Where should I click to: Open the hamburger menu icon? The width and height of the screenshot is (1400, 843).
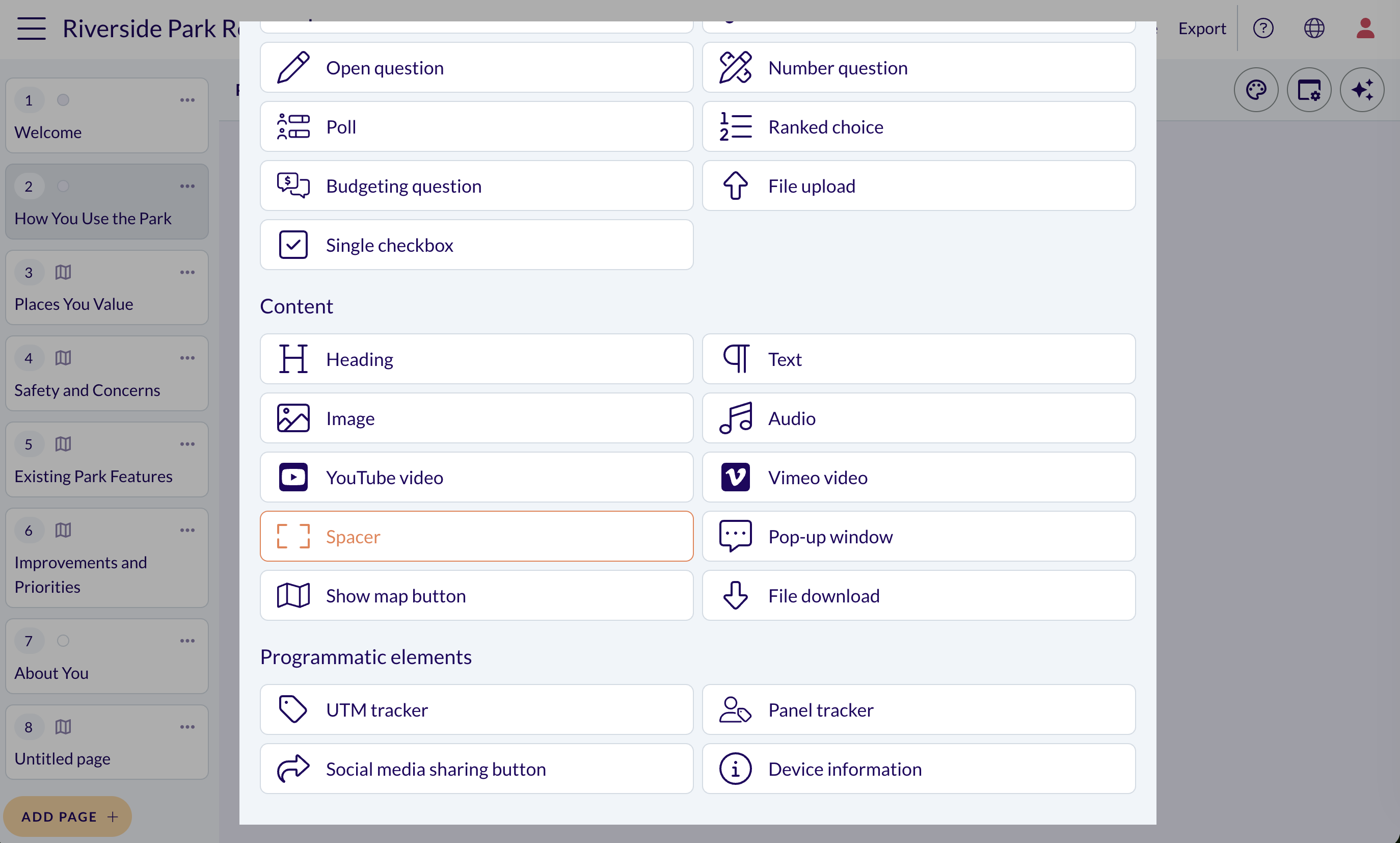tap(31, 29)
